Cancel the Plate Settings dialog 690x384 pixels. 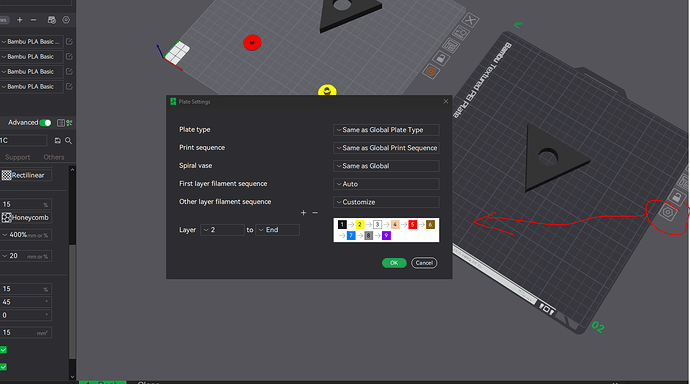click(424, 263)
